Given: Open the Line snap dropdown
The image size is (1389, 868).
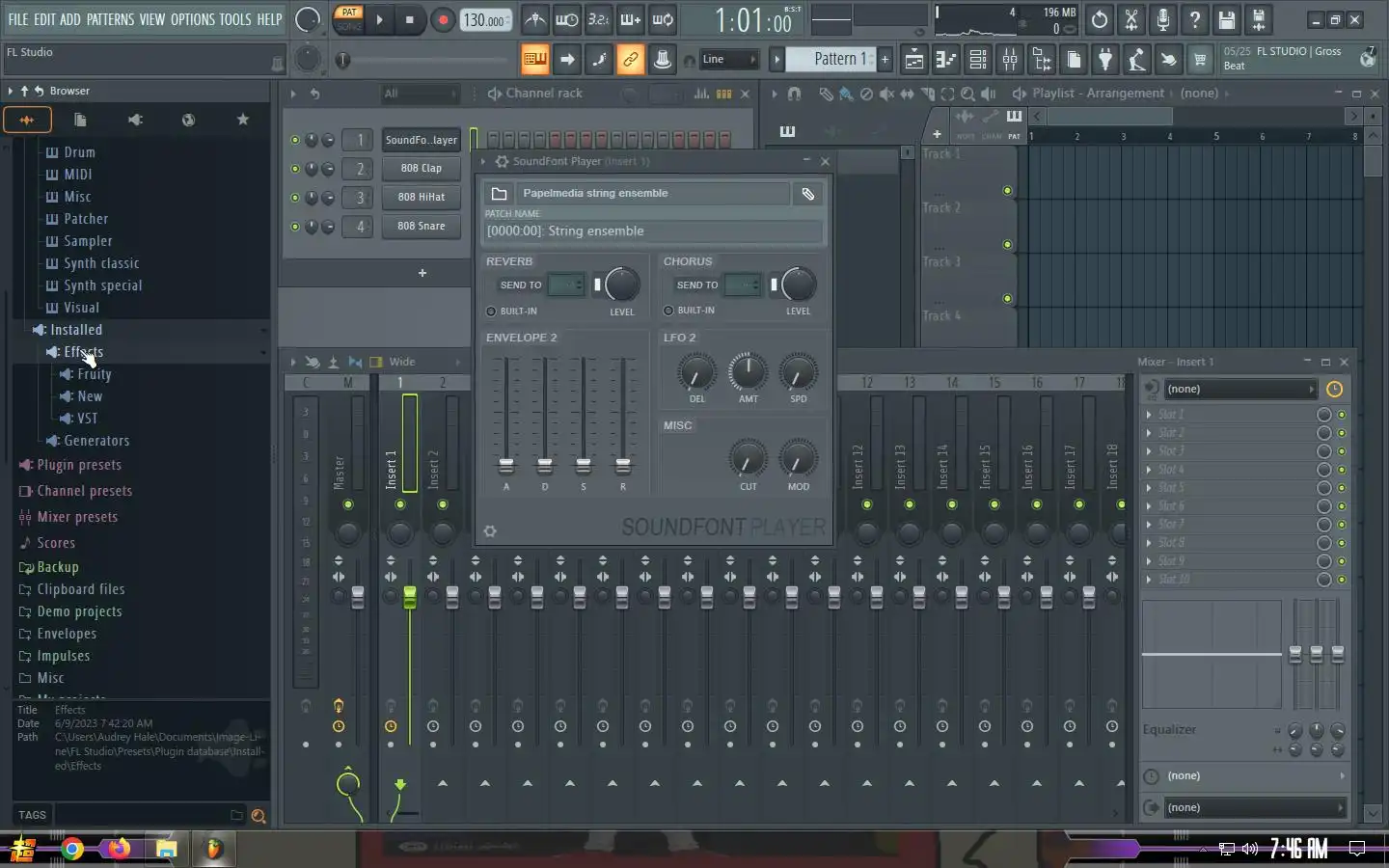Looking at the screenshot, I should [729, 60].
